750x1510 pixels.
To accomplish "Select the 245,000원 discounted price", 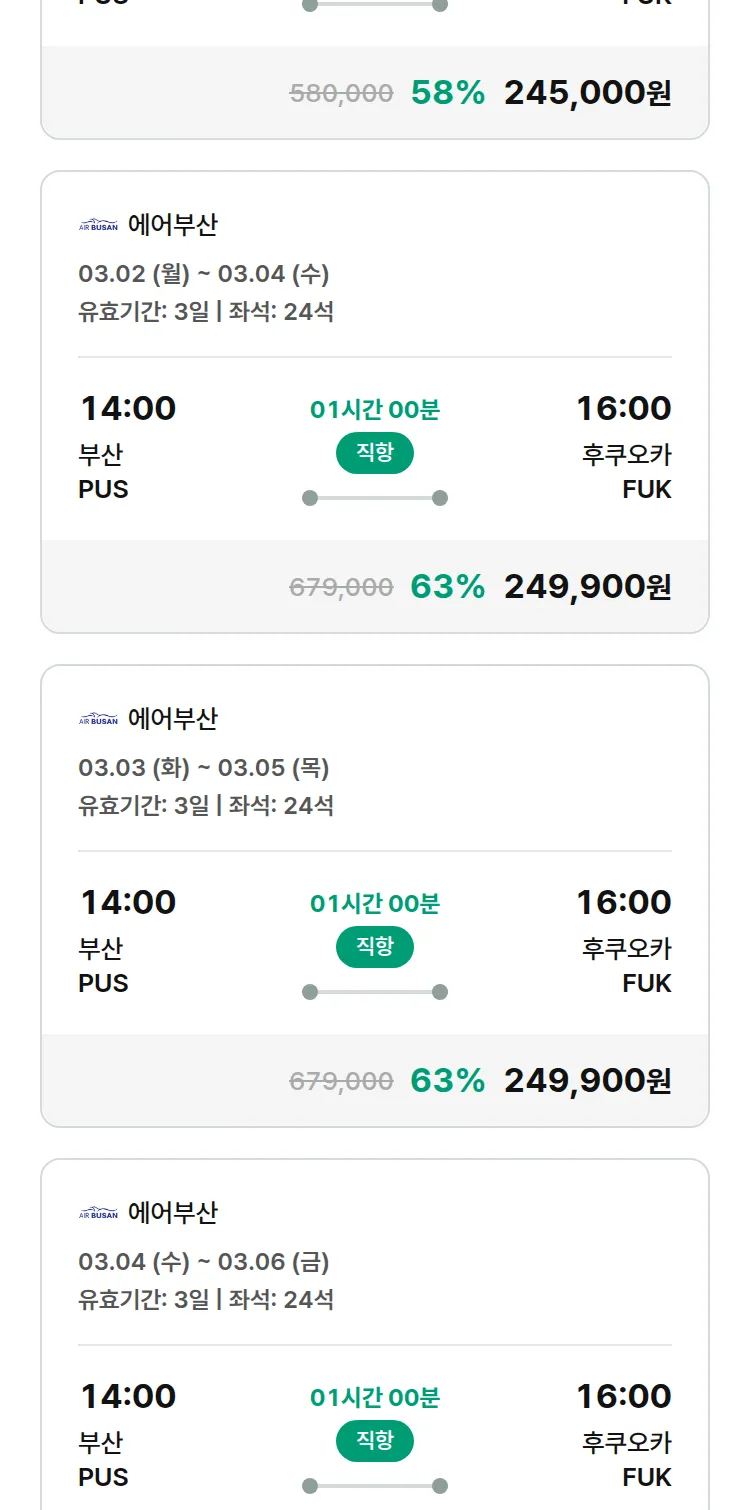I will (x=587, y=93).
